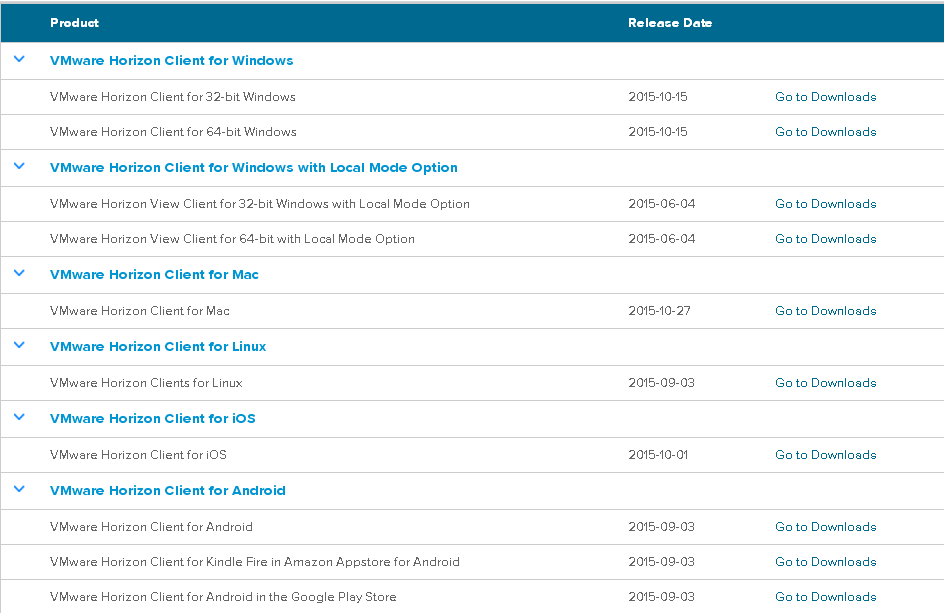Open the VMware Horizon Client for Windows heading link
The height and width of the screenshot is (613, 944).
(172, 60)
